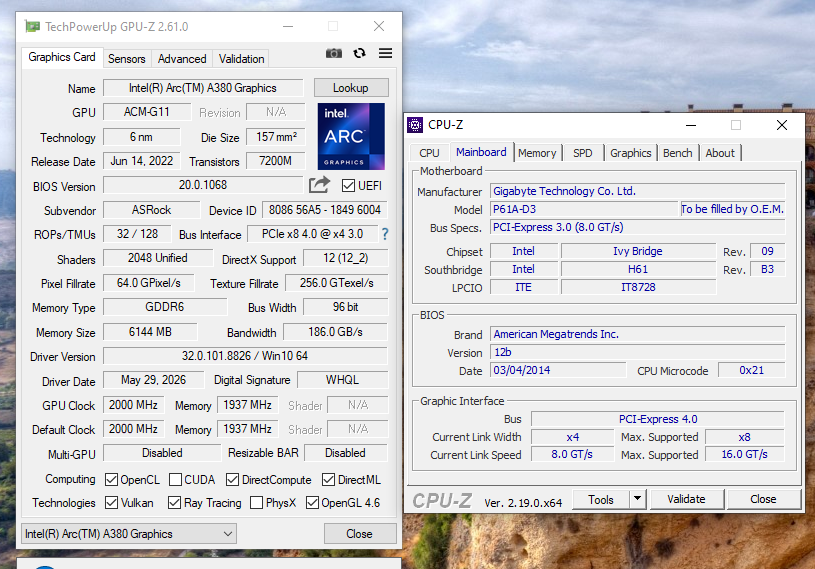Minimize the GPU-Z window
Screen dimensions: 815x569
tap(288, 26)
